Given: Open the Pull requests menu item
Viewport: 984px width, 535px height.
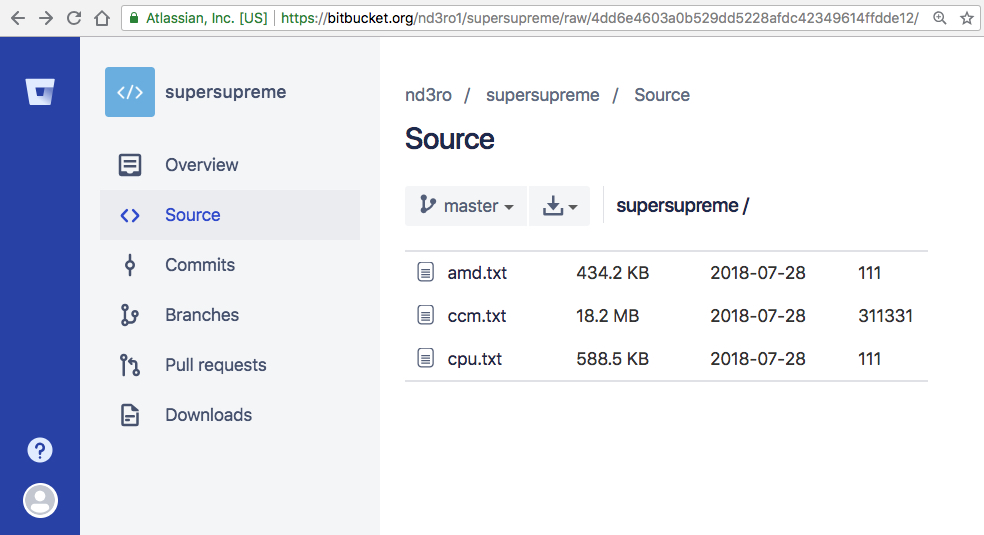Looking at the screenshot, I should click(230, 365).
